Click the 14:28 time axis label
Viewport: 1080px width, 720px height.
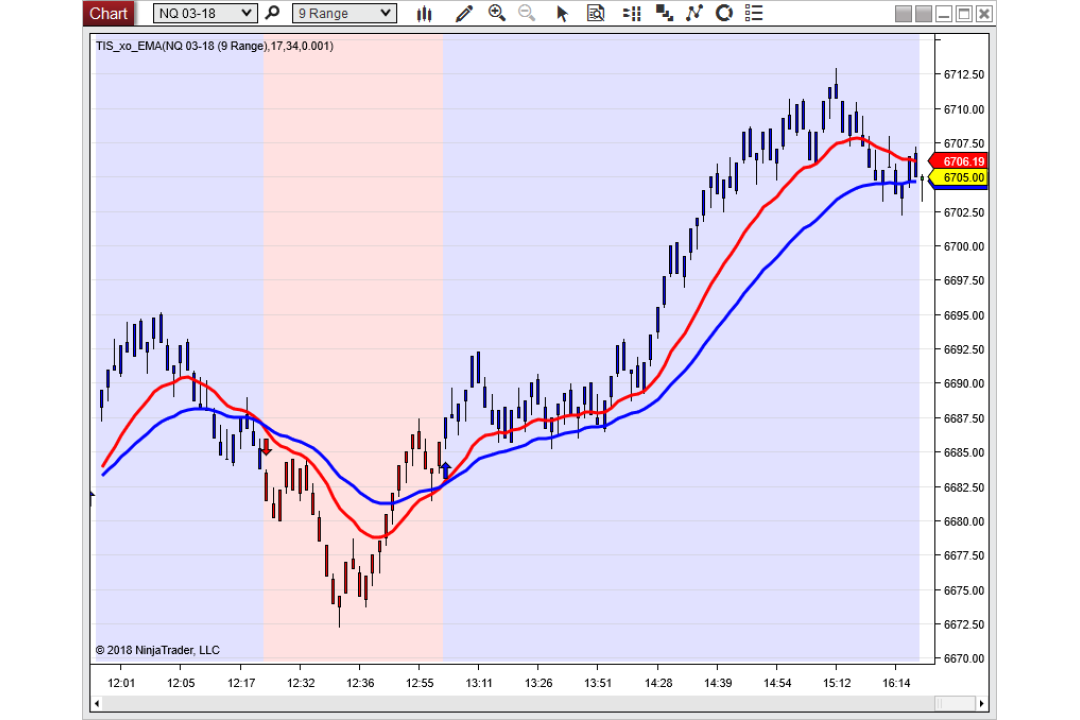pyautogui.click(x=658, y=683)
